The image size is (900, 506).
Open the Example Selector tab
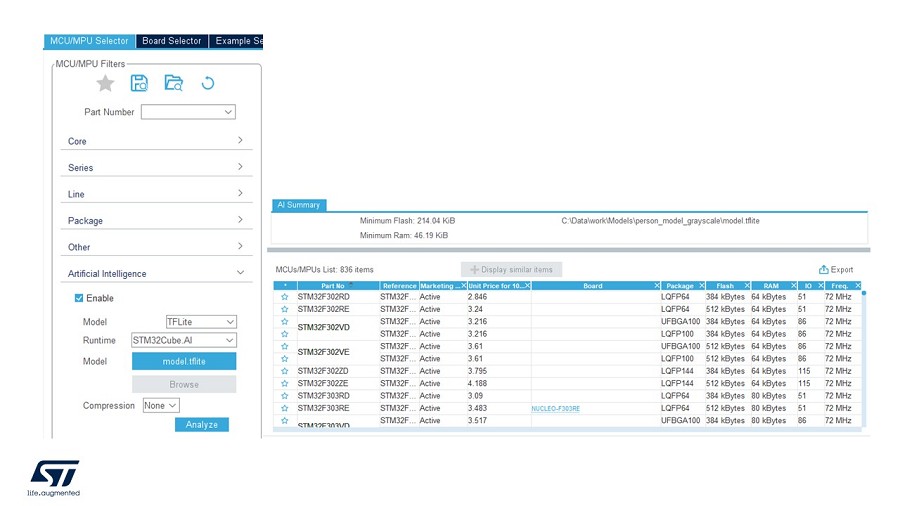(x=236, y=41)
